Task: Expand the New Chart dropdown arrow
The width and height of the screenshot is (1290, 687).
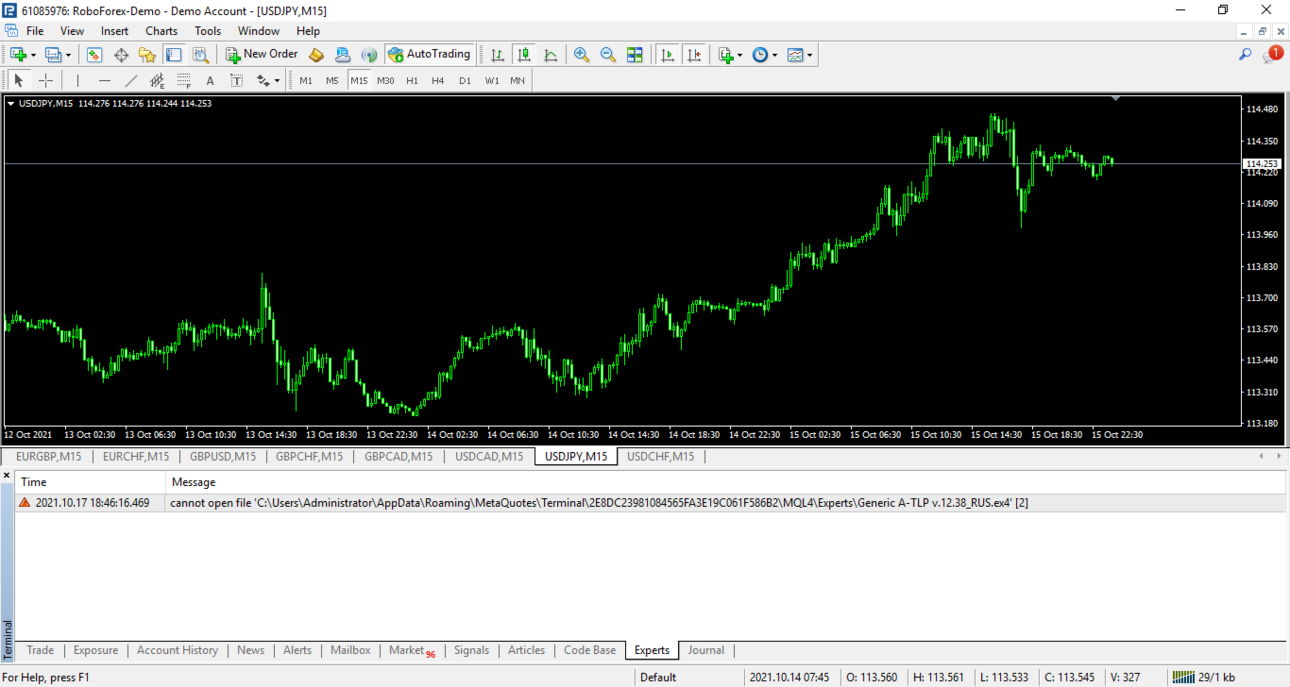Action: click(33, 55)
